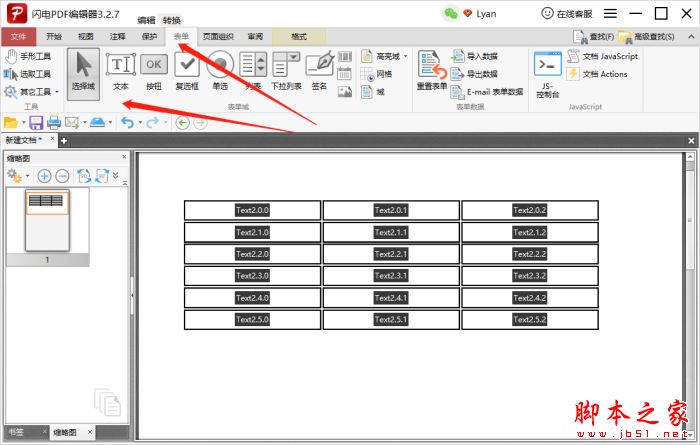Redo the last undone action

153,122
